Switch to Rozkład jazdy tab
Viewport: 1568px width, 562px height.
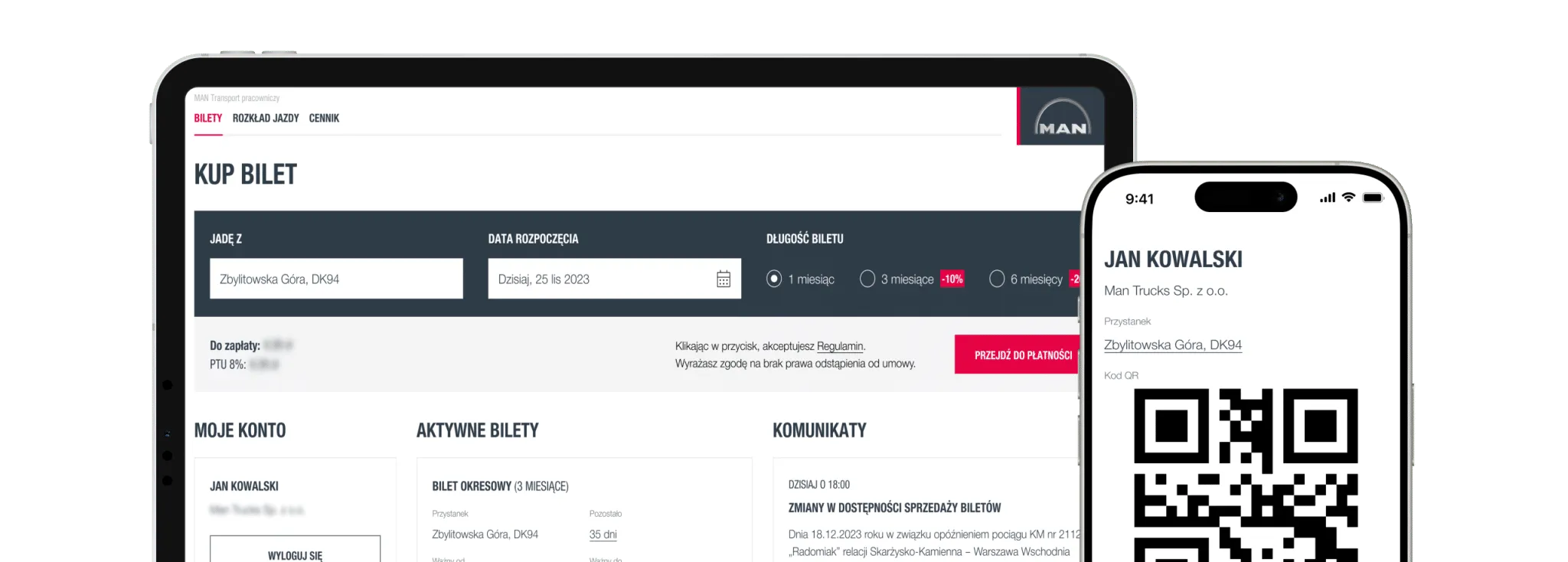coord(266,118)
